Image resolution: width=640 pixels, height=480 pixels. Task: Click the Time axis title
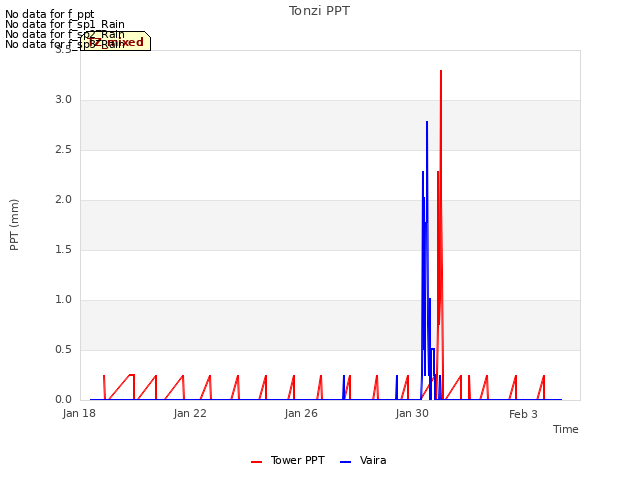(566, 429)
